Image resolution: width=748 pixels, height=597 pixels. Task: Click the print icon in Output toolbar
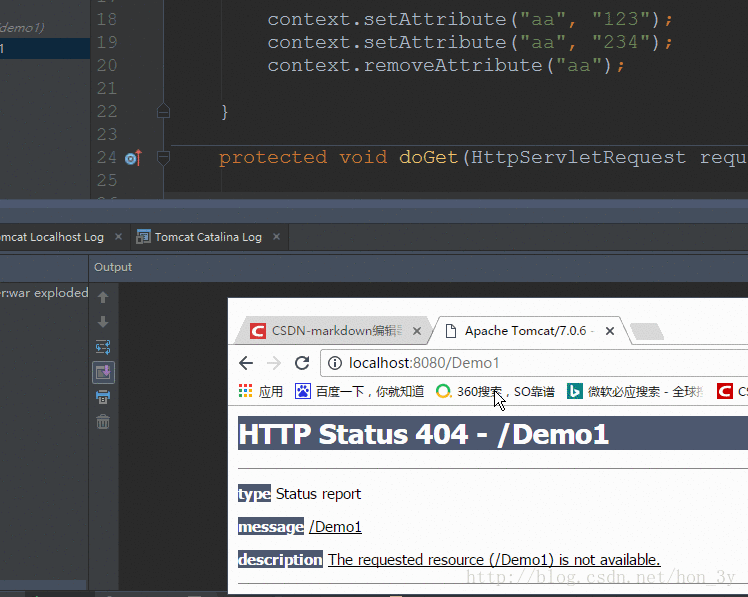pyautogui.click(x=103, y=397)
